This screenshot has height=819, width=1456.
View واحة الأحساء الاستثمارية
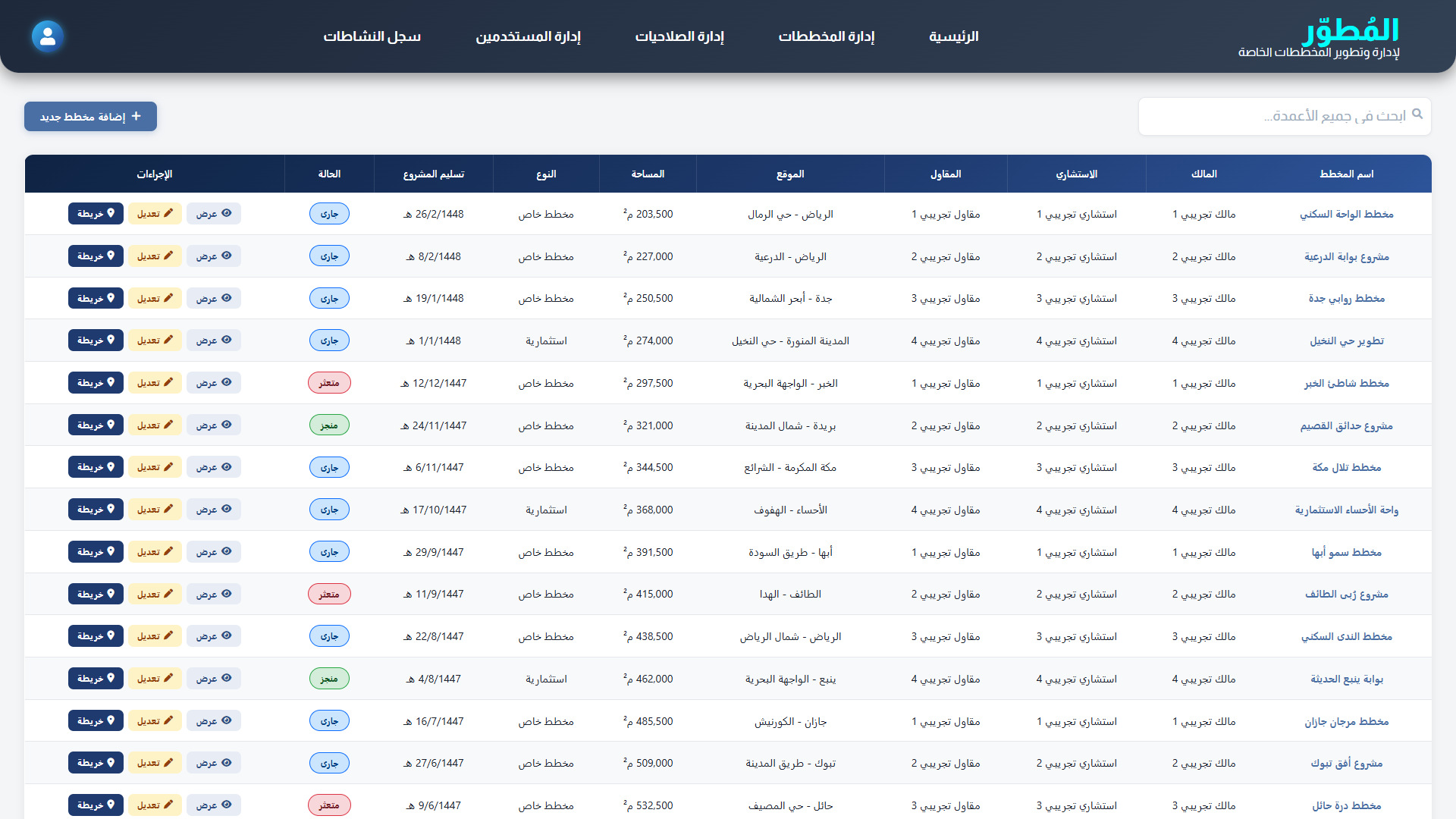point(214,510)
